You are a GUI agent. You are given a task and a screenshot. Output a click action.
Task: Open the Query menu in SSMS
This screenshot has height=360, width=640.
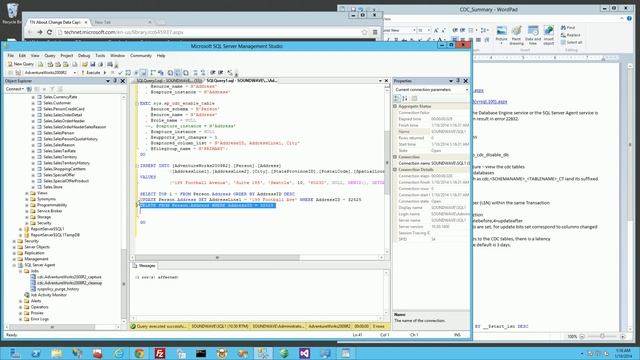pos(50,56)
